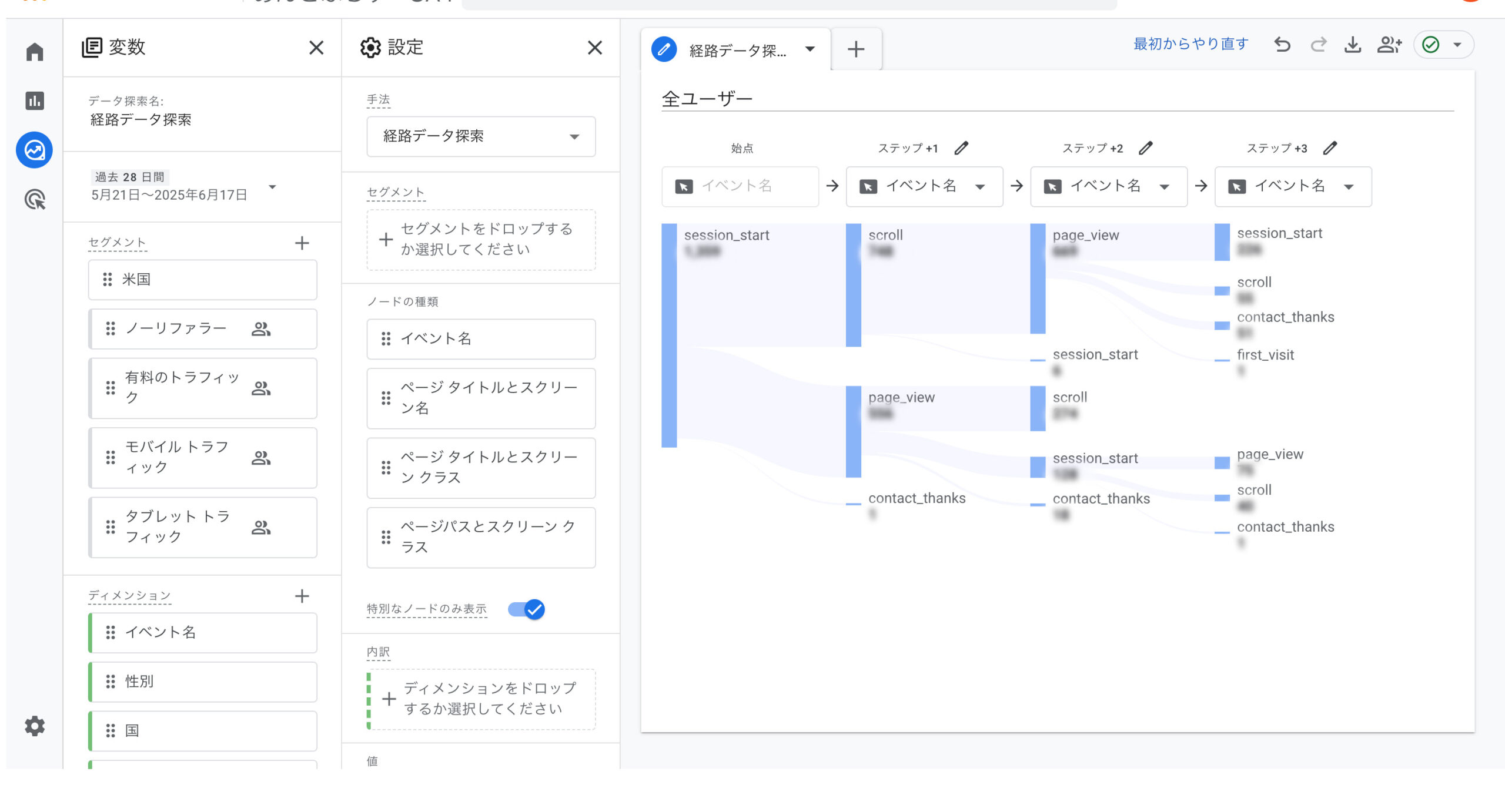Edit ステップ +2 with pencil icon
This screenshot has height=812, width=1505.
(1146, 148)
